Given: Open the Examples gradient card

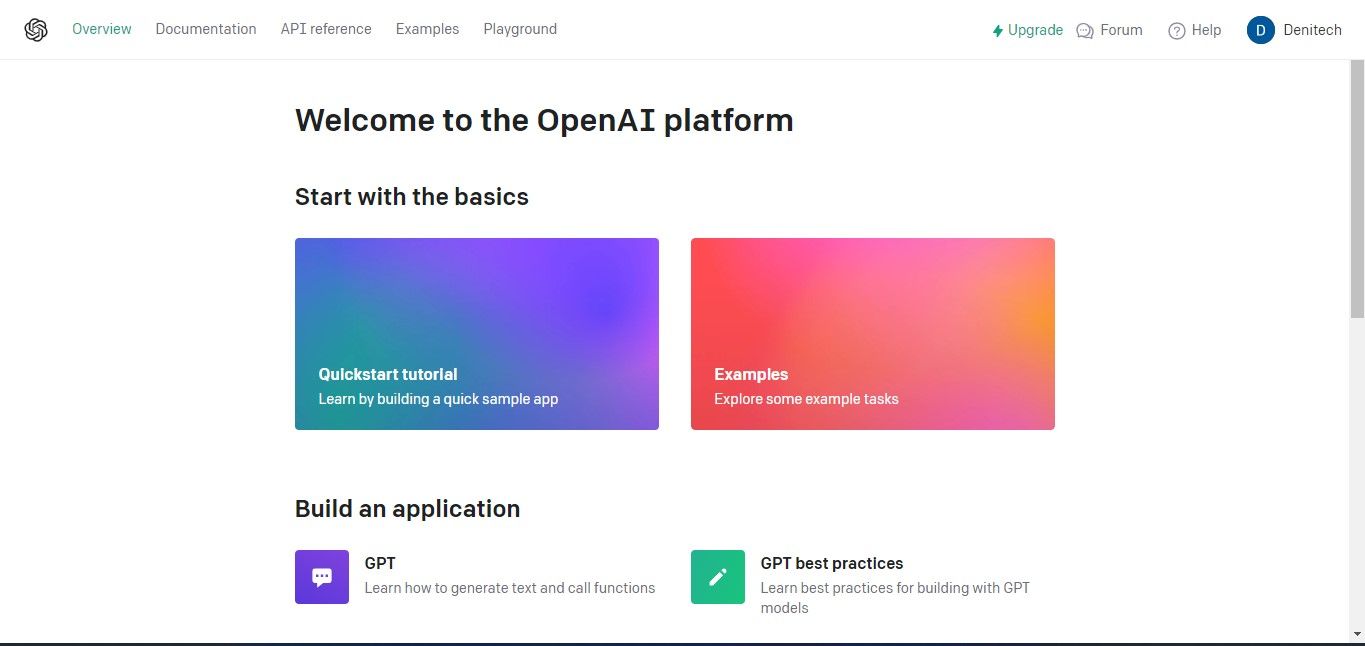Looking at the screenshot, I should (x=872, y=333).
